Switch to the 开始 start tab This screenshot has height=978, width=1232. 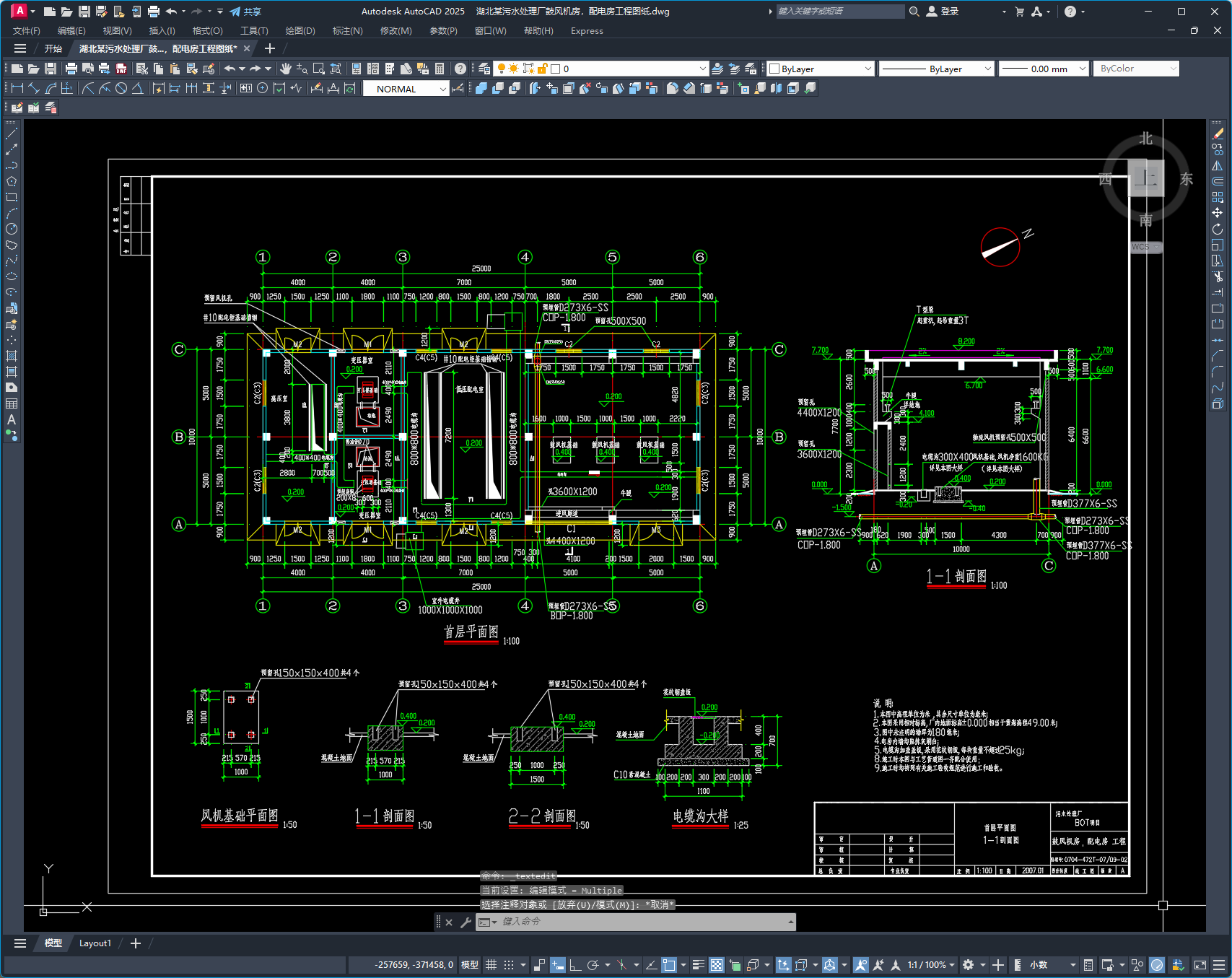tap(53, 48)
